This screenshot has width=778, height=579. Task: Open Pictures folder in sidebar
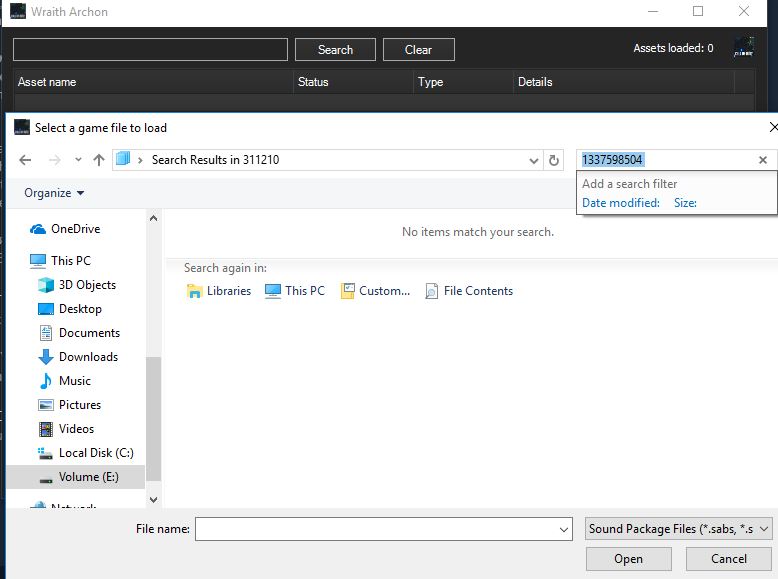point(69,405)
